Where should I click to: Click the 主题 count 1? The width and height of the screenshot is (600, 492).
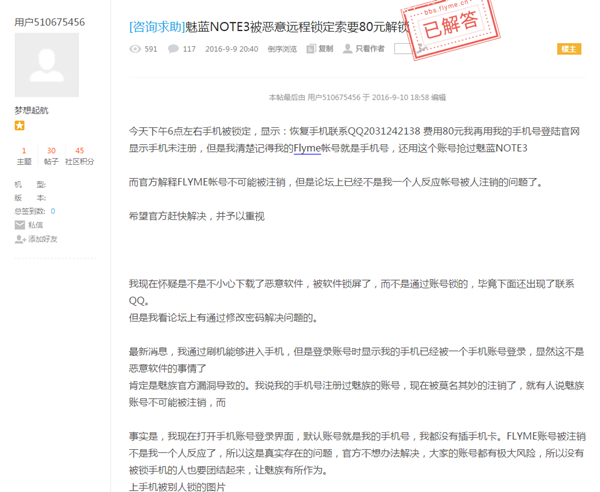pyautogui.click(x=24, y=151)
